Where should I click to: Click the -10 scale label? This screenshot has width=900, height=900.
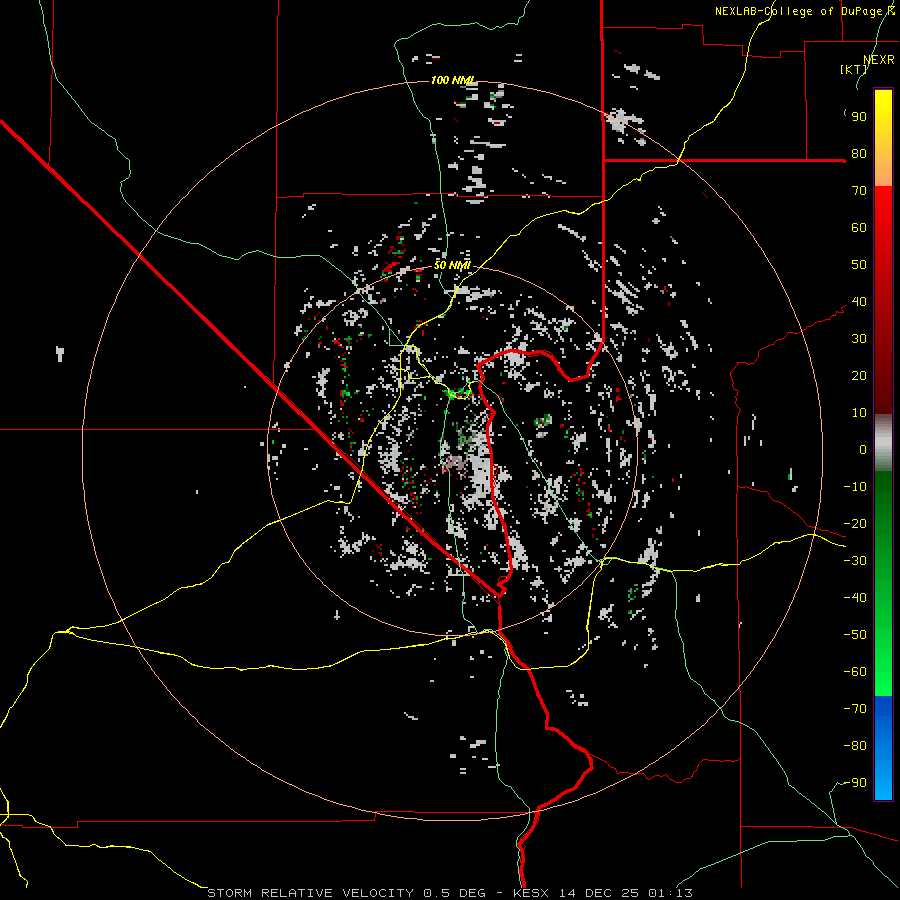click(855, 487)
